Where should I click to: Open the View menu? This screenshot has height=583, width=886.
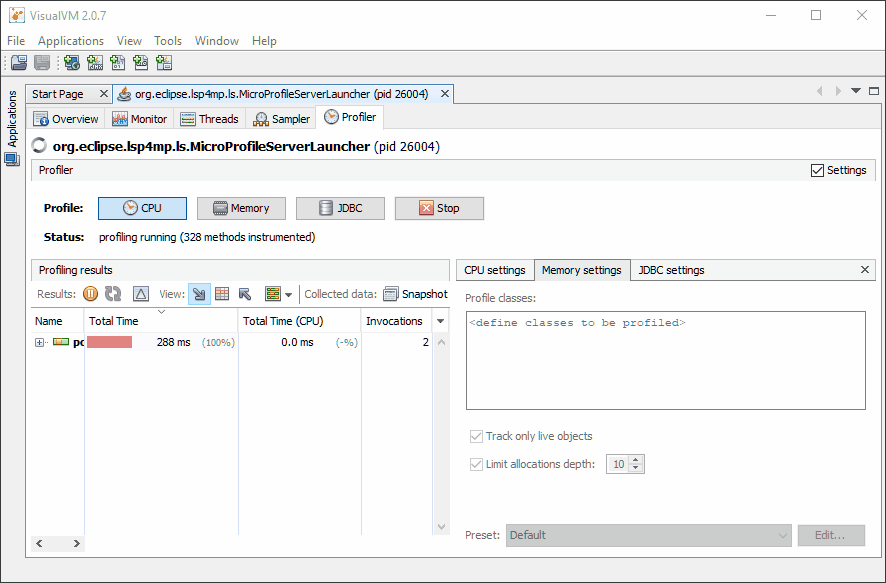pos(129,41)
